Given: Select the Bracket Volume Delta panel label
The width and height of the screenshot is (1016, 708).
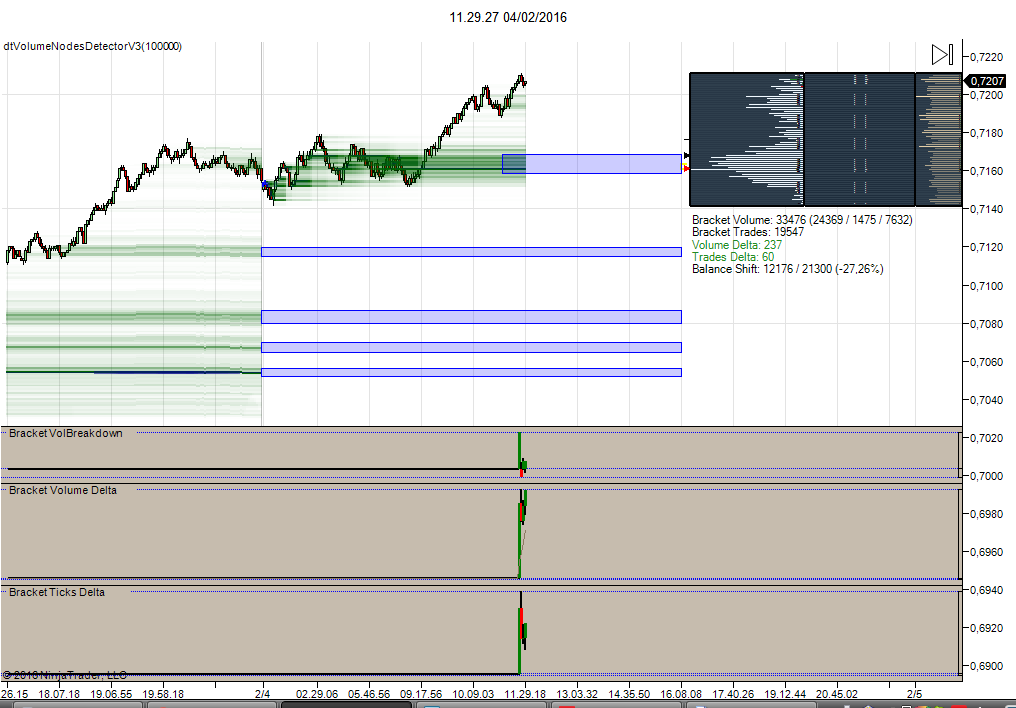Looking at the screenshot, I should tap(63, 490).
